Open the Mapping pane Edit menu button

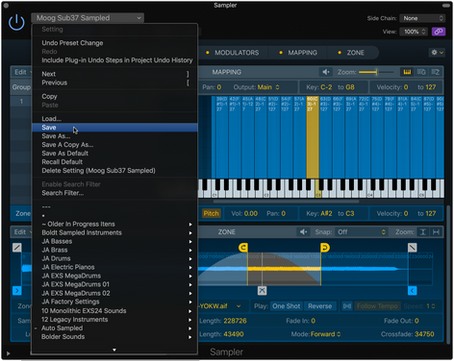[x=22, y=72]
